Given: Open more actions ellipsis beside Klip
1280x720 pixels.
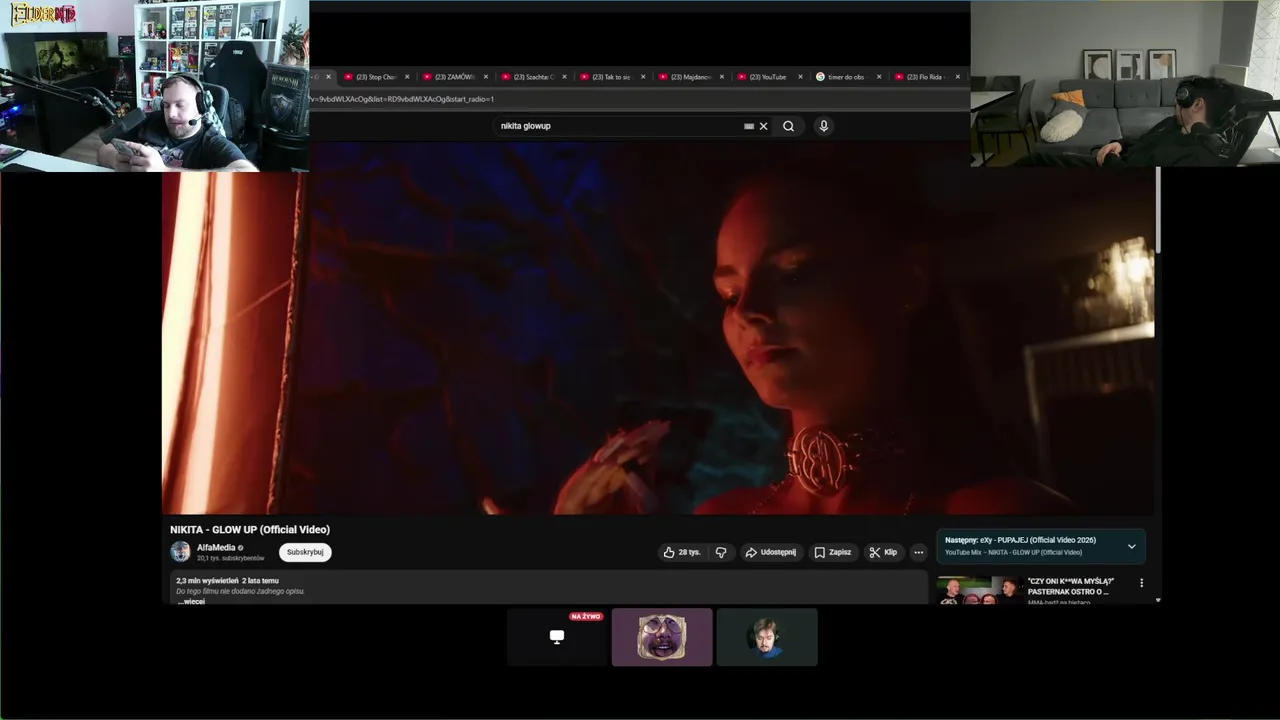Looking at the screenshot, I should coord(918,552).
